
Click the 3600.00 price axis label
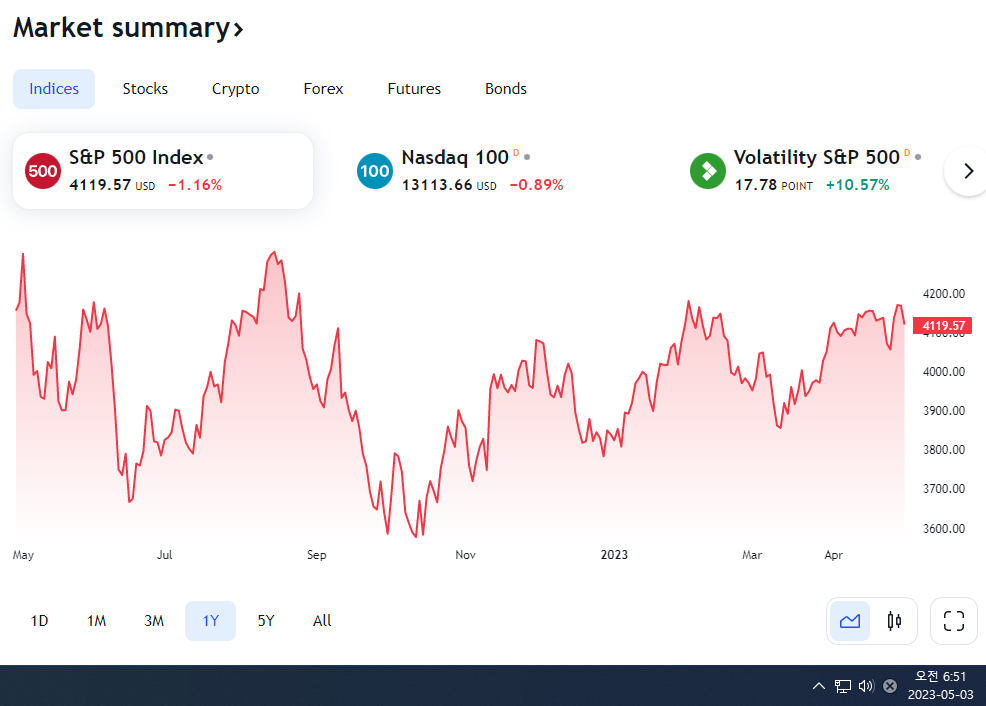point(943,529)
